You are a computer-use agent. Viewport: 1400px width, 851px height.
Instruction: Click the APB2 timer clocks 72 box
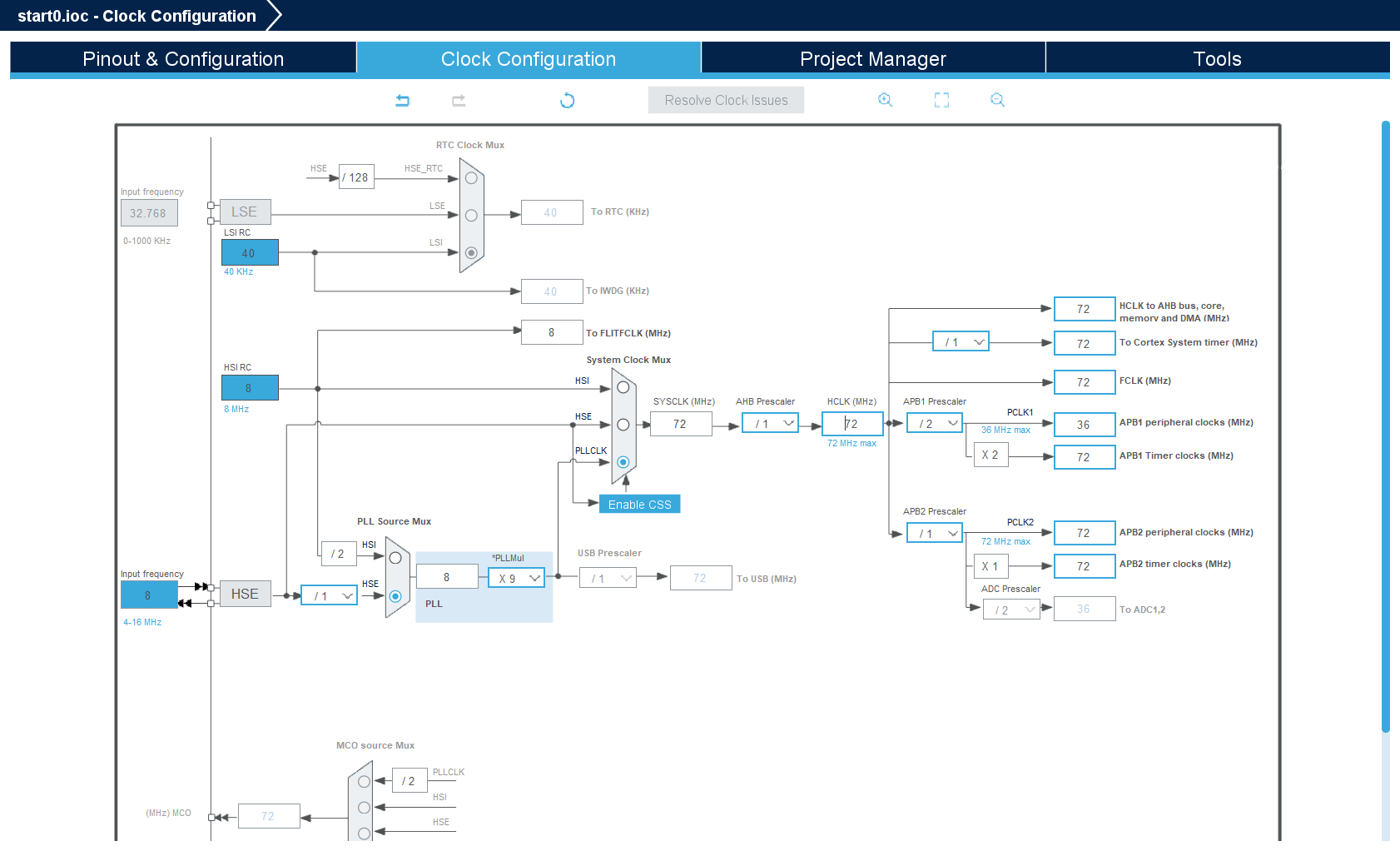[1085, 566]
